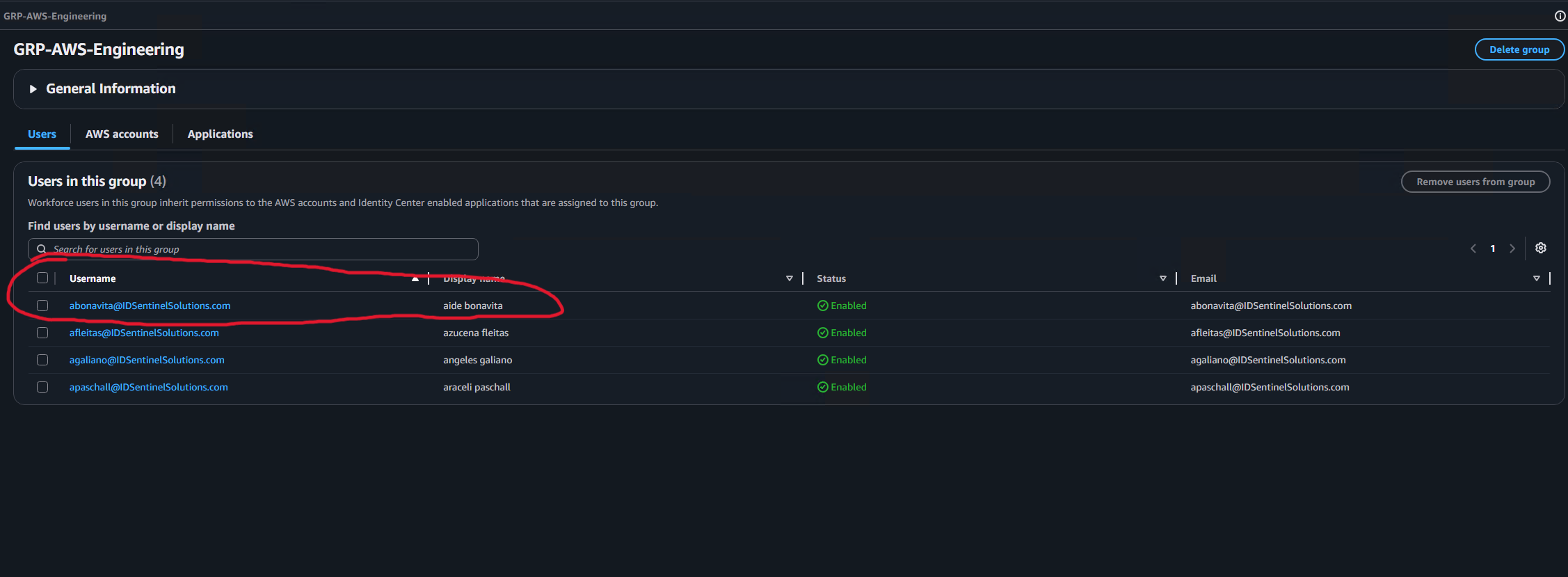
Task: Click email cell abonavita@IDSentinelSolutions.com
Action: pos(1271,306)
